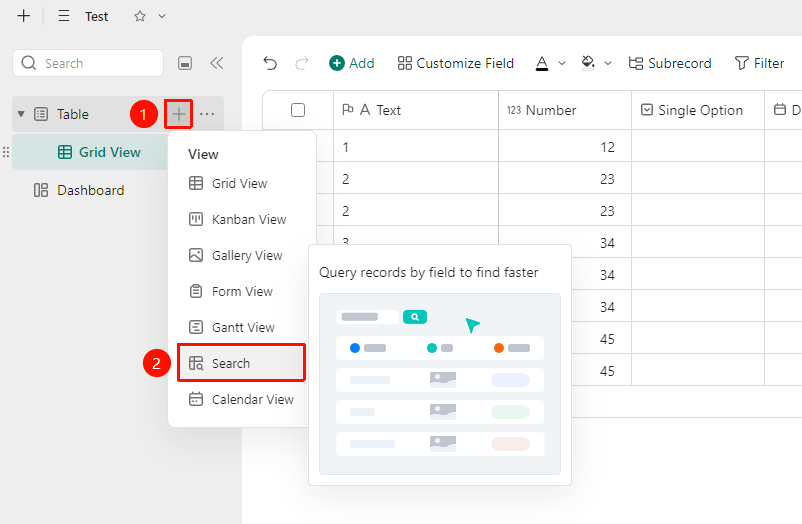Image resolution: width=802 pixels, height=524 pixels.
Task: Click the plus icon beside the menu icon
Action: pos(24,16)
